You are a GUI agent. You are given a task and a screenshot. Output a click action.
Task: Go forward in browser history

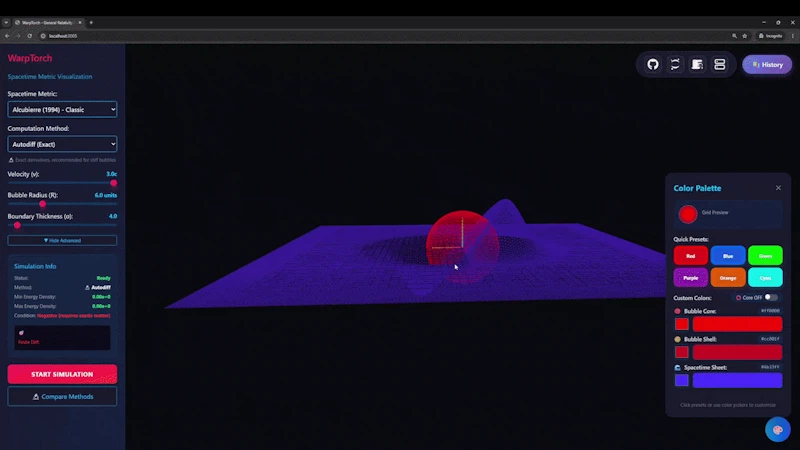(x=18, y=36)
